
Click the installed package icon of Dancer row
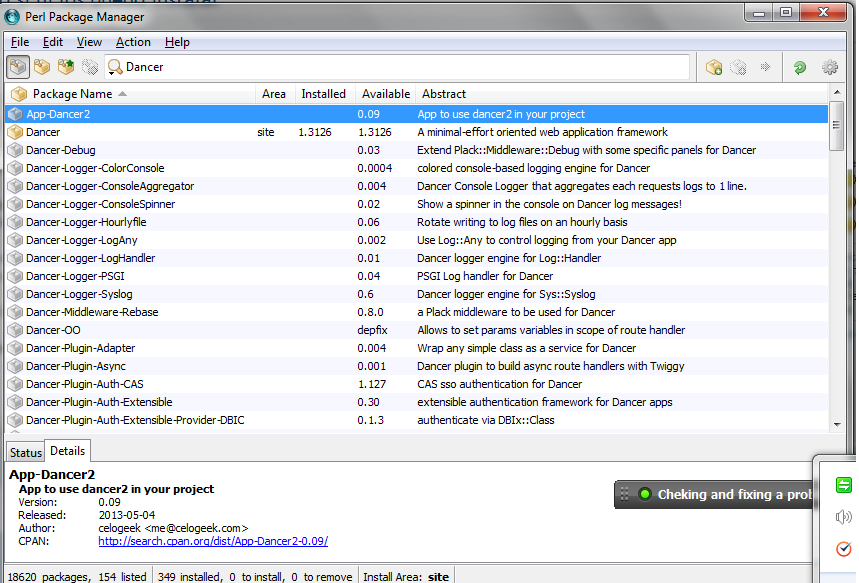click(15, 132)
